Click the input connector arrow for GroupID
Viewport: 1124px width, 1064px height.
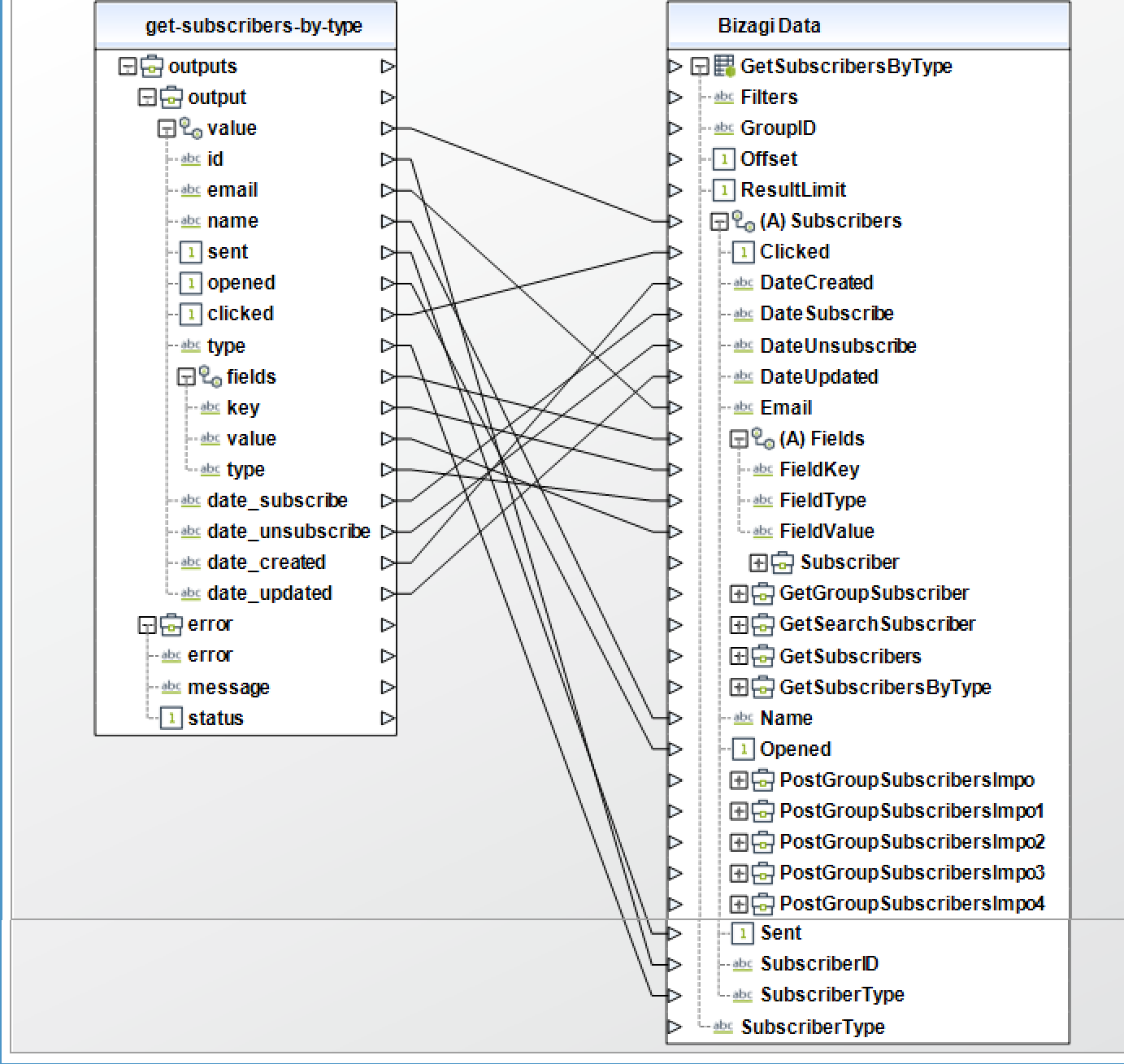pyautogui.click(x=675, y=128)
